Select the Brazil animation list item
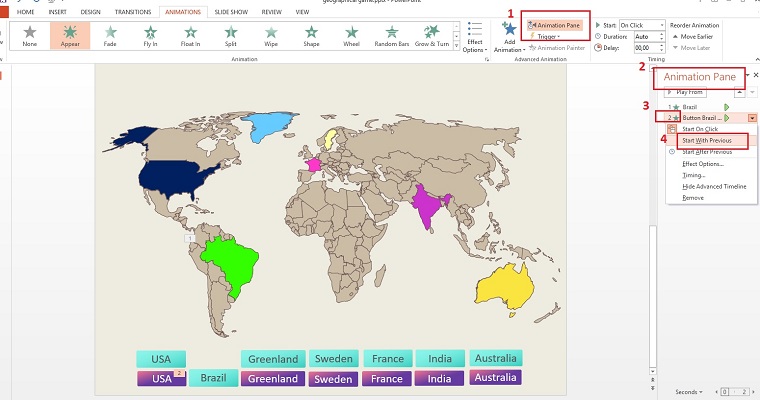The width and height of the screenshot is (760, 400). [690, 106]
